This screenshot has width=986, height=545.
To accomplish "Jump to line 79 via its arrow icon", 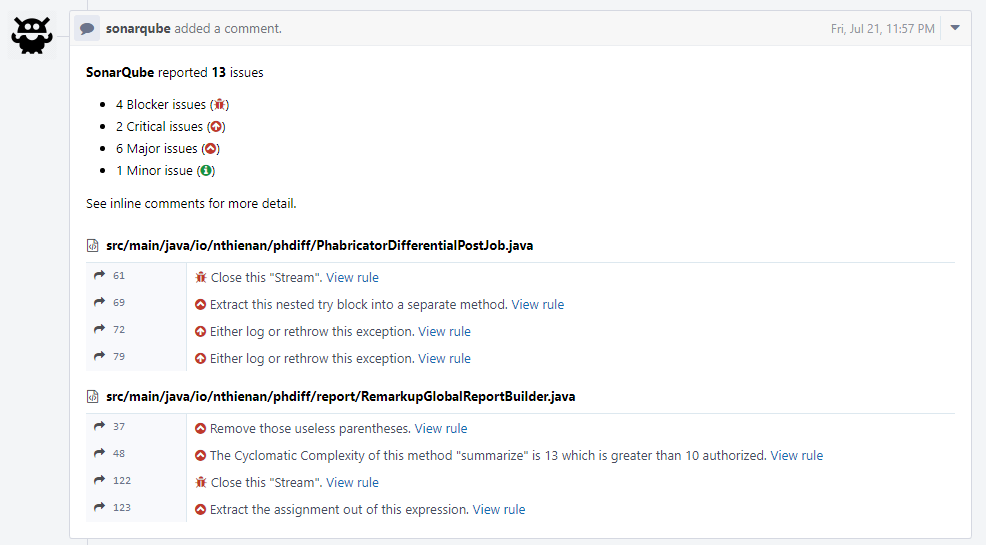I will click(99, 356).
